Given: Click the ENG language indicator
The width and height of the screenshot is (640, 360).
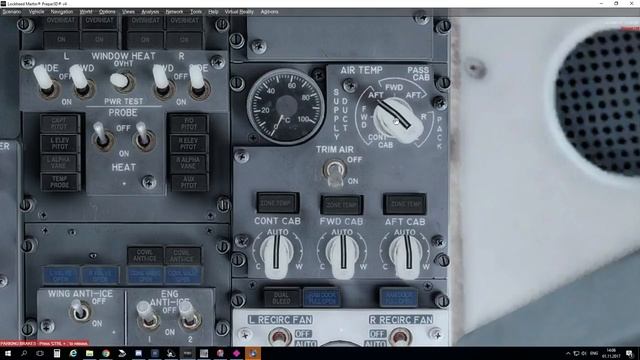Looking at the screenshot, I should pyautogui.click(x=594, y=353).
